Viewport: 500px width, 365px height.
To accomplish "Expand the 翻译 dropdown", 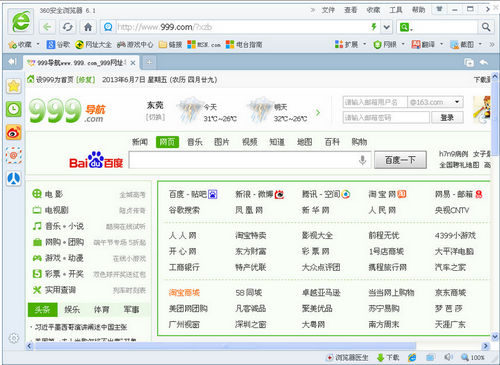I will (442, 44).
